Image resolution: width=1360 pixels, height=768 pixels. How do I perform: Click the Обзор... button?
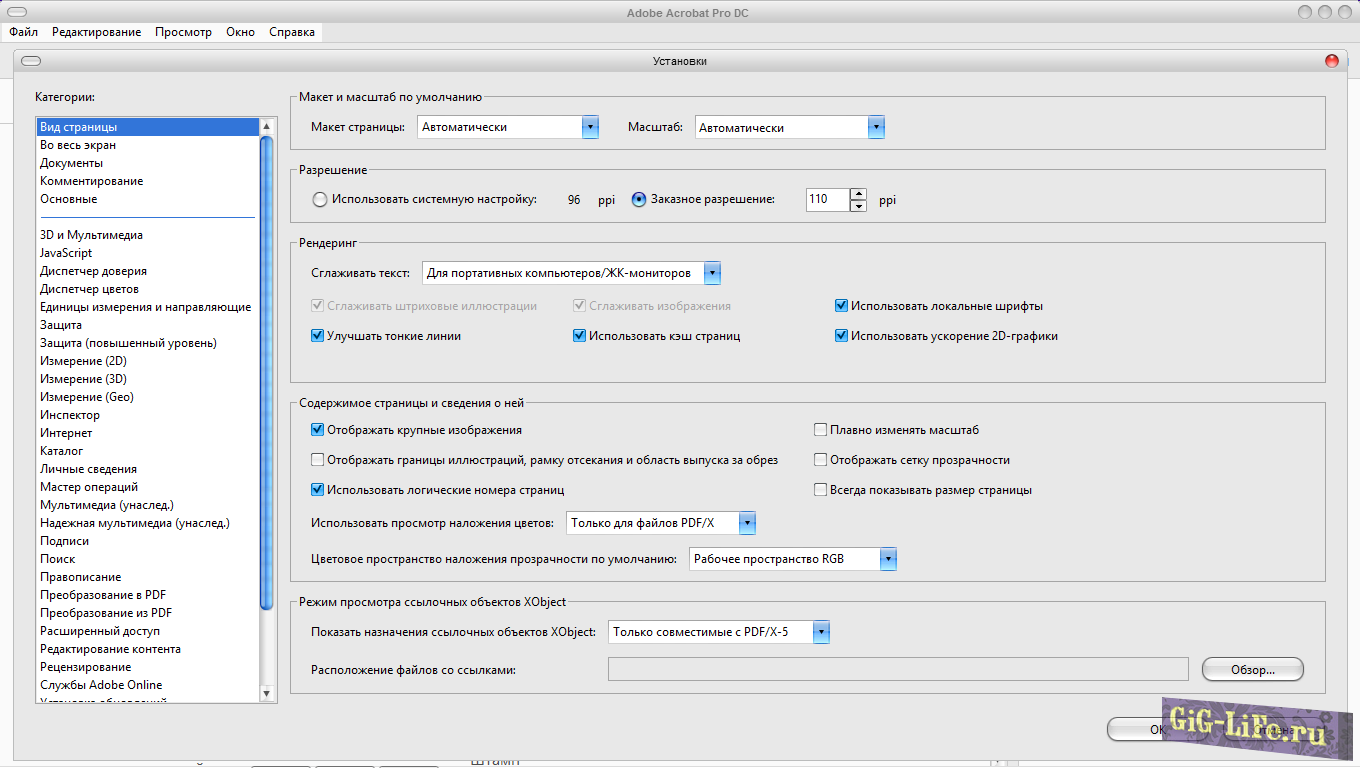coord(1252,670)
